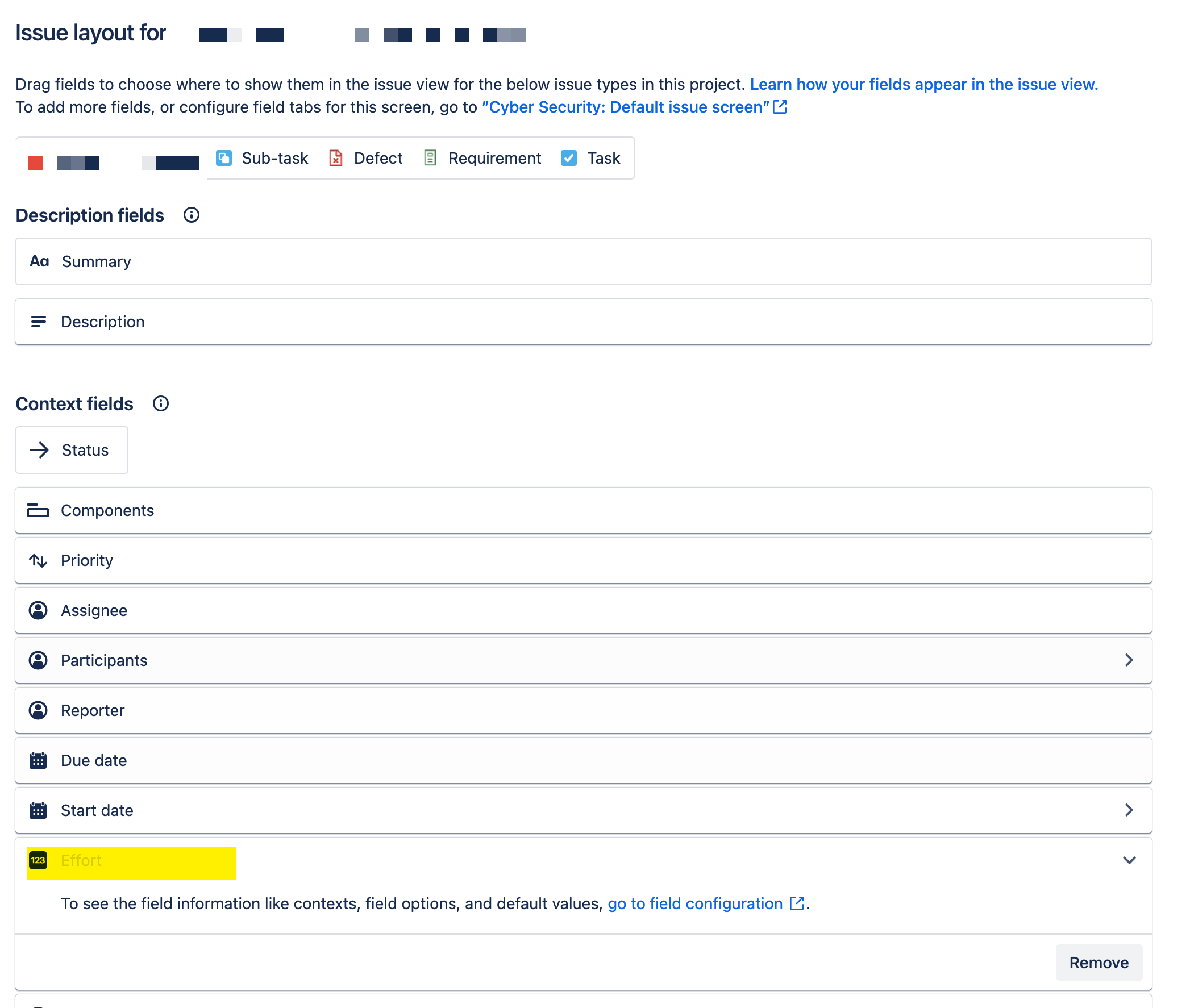Click the Effort 123 number icon
1190x1008 pixels.
[x=38, y=860]
